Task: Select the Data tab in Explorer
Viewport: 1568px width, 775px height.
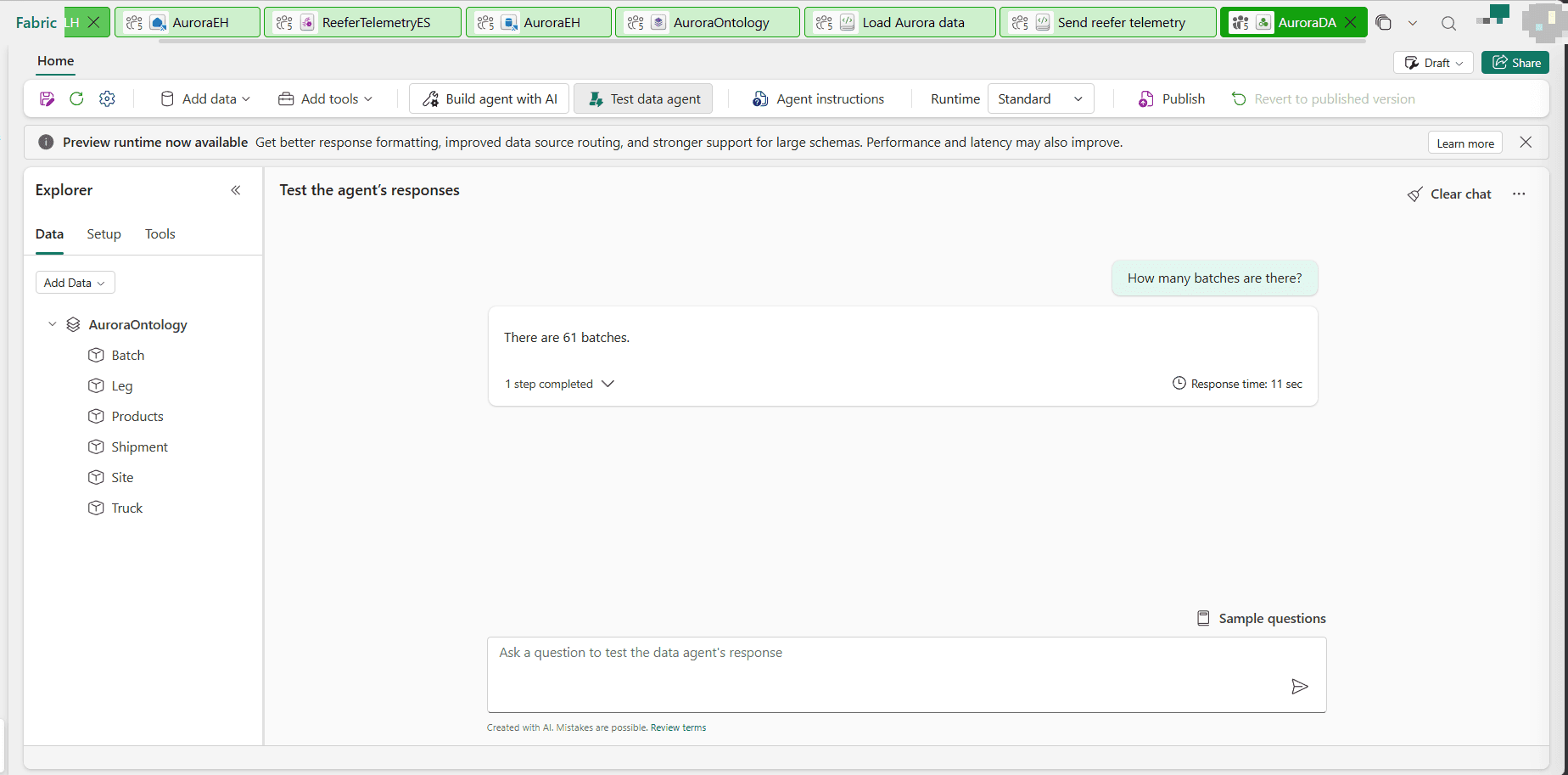Action: pyautogui.click(x=49, y=234)
